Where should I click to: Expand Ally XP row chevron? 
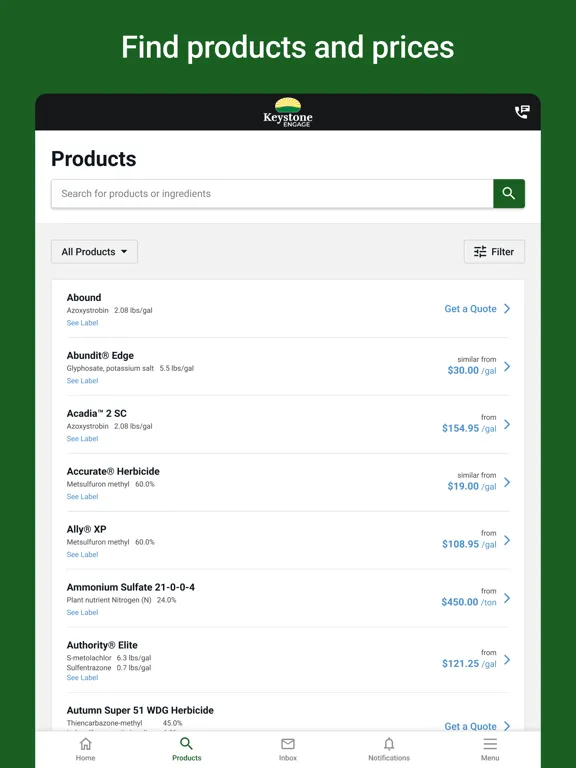point(507,540)
